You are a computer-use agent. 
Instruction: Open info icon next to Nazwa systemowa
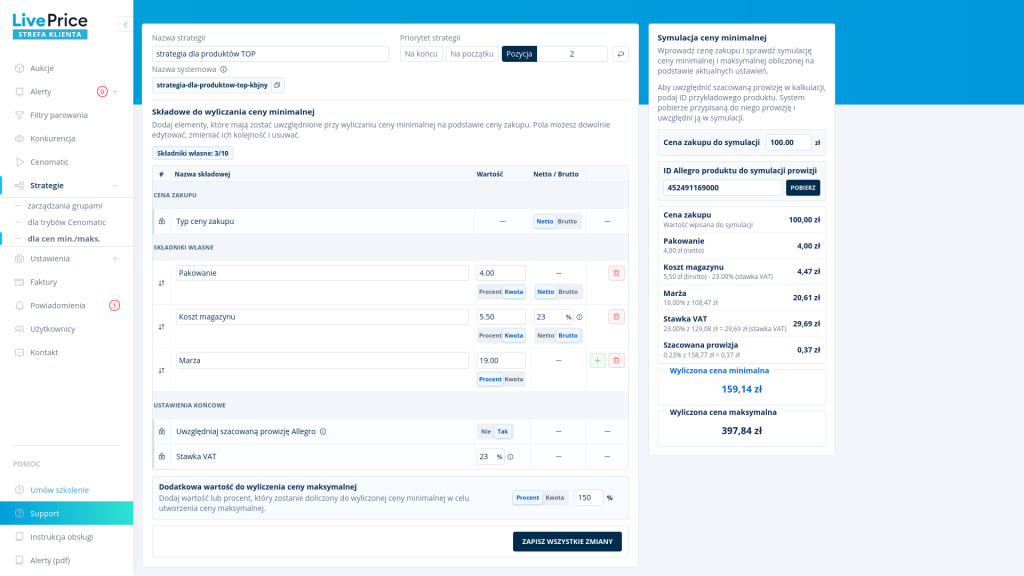223,69
